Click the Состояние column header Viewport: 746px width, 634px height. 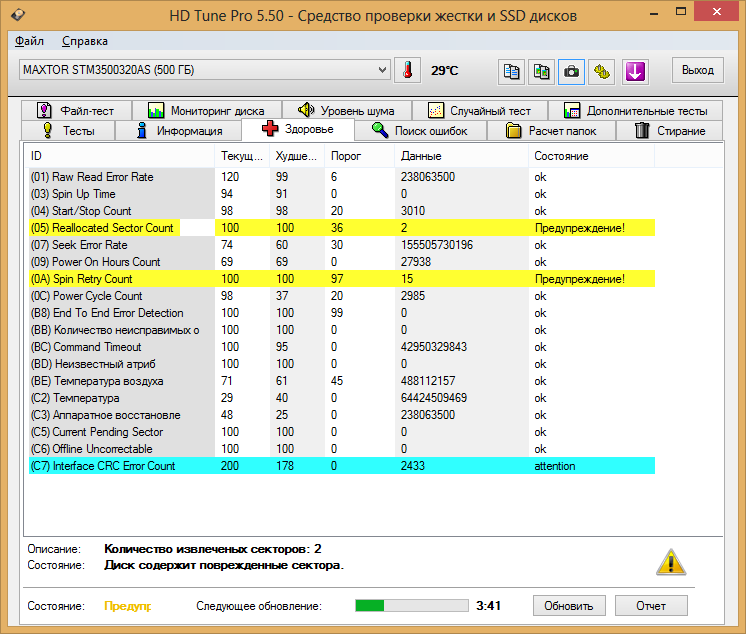(591, 156)
